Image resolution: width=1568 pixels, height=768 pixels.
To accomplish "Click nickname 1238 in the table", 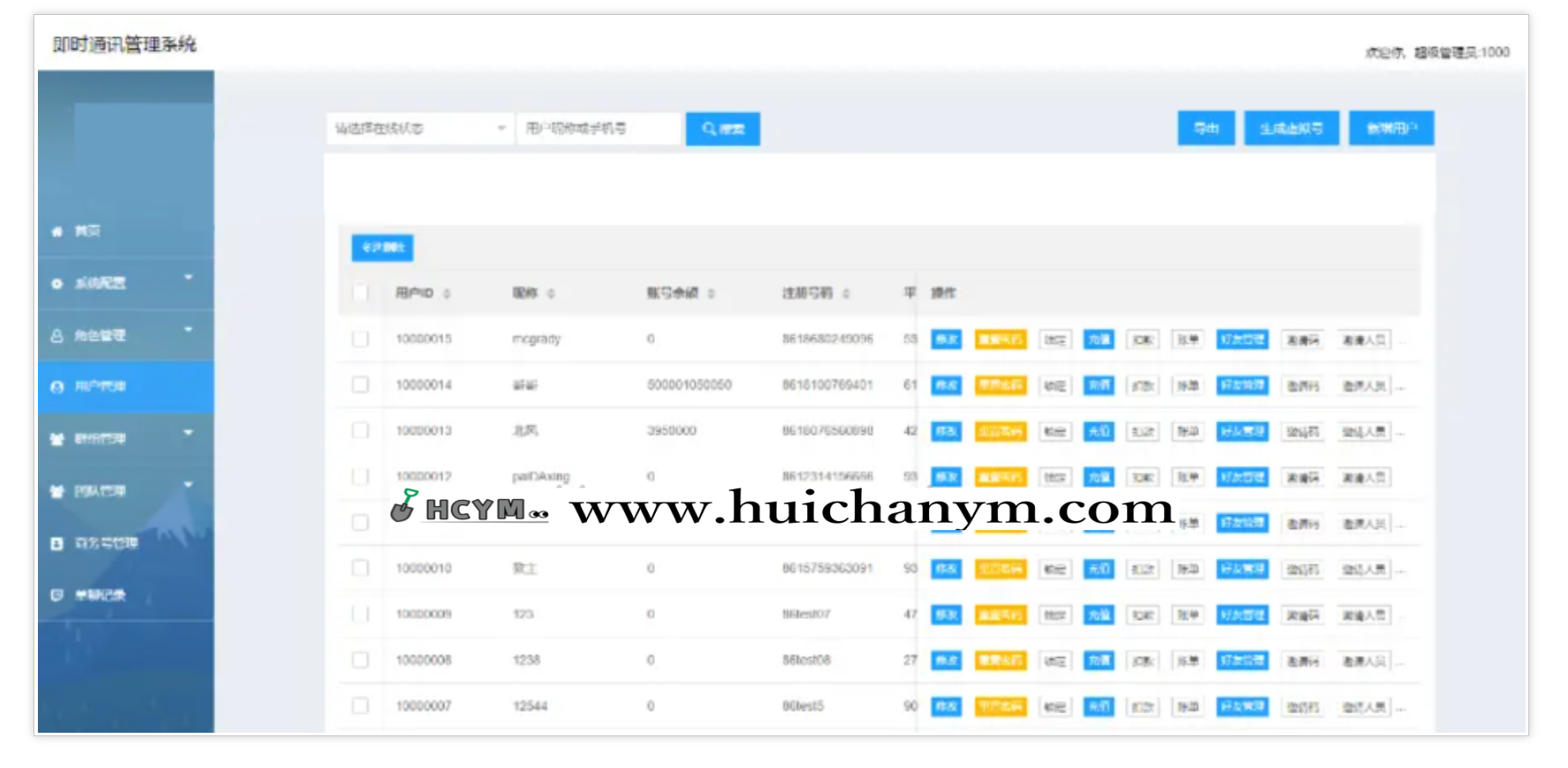I will point(526,660).
